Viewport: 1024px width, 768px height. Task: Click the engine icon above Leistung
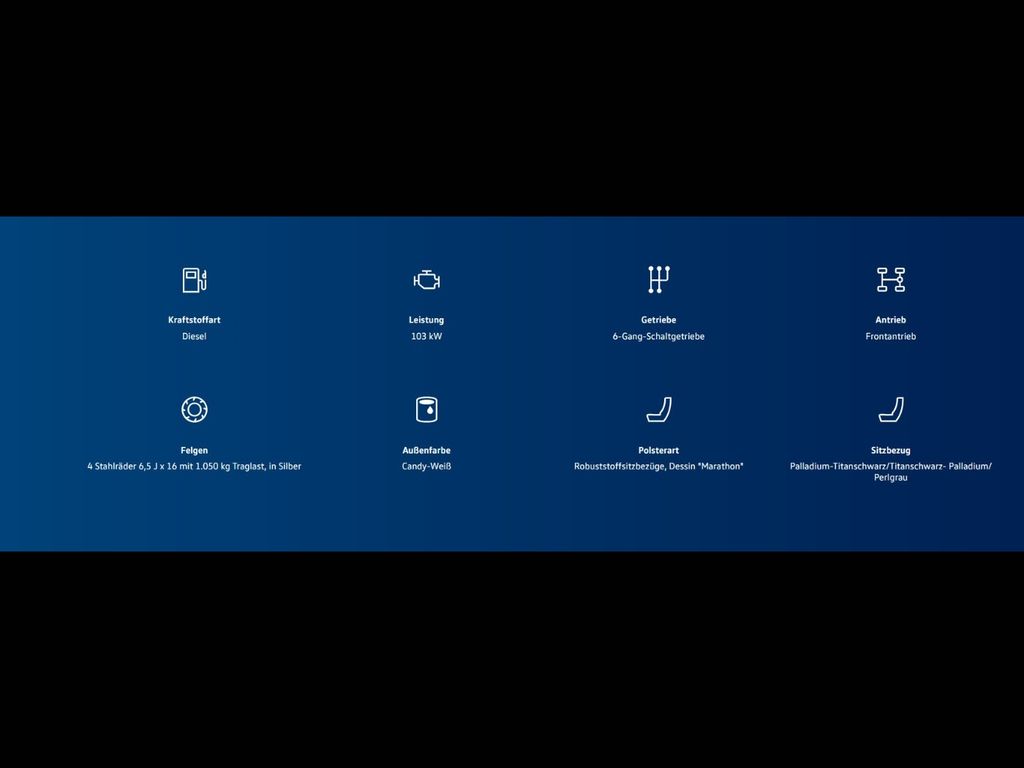427,280
